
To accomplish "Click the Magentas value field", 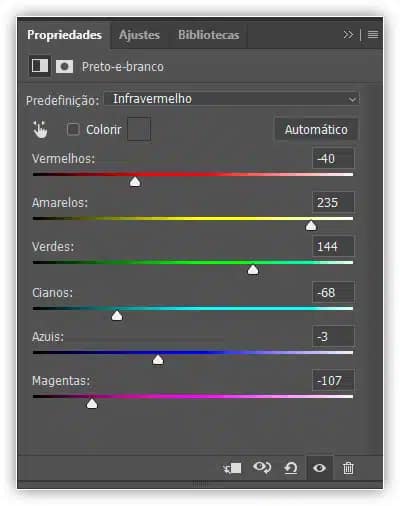I will pyautogui.click(x=333, y=380).
